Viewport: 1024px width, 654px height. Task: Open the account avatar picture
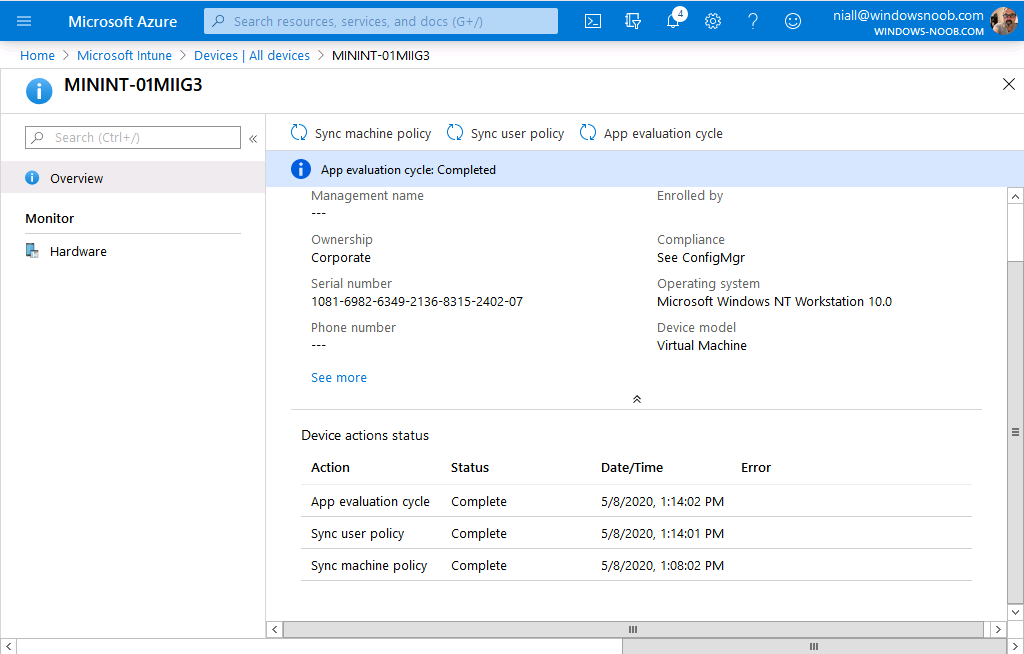click(x=1004, y=21)
